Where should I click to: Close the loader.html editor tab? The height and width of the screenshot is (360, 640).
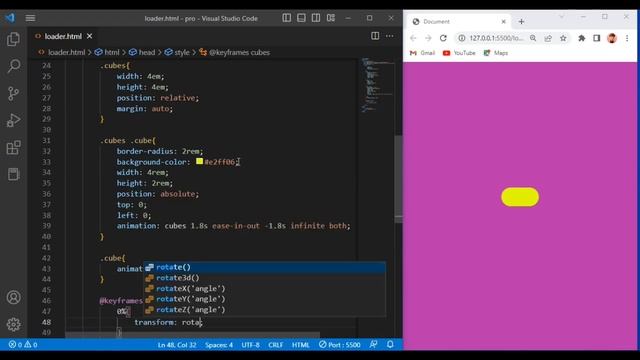click(89, 36)
